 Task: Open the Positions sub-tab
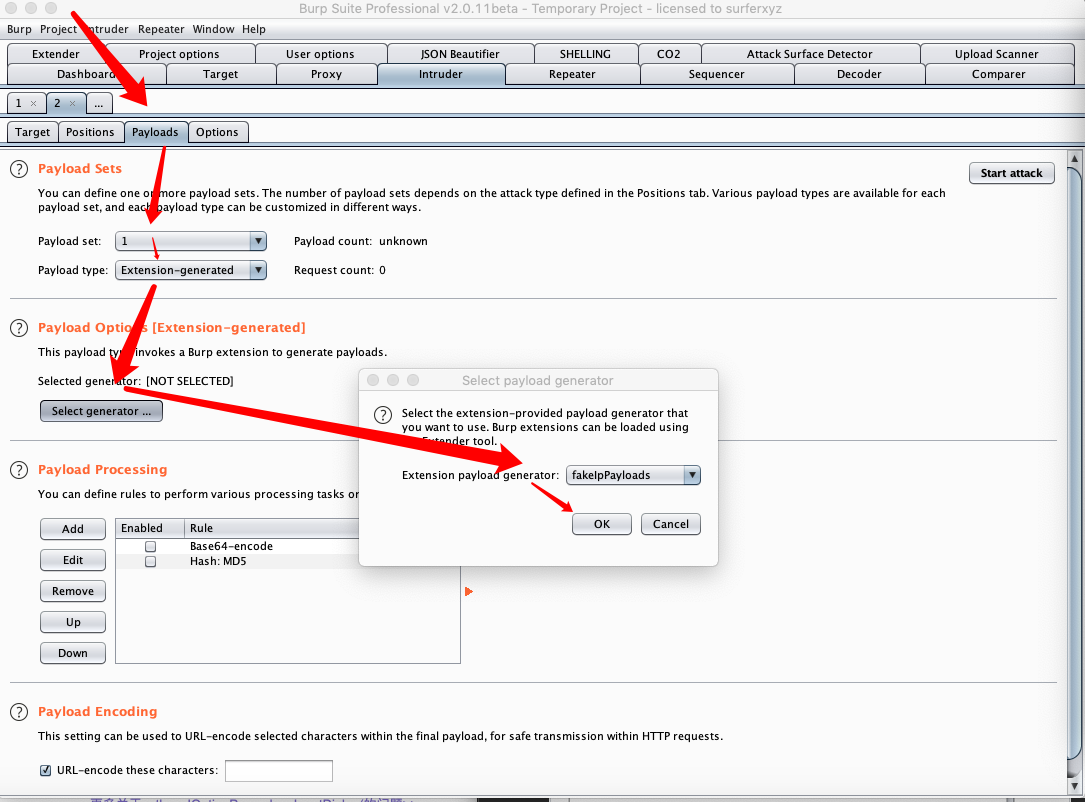coord(90,132)
